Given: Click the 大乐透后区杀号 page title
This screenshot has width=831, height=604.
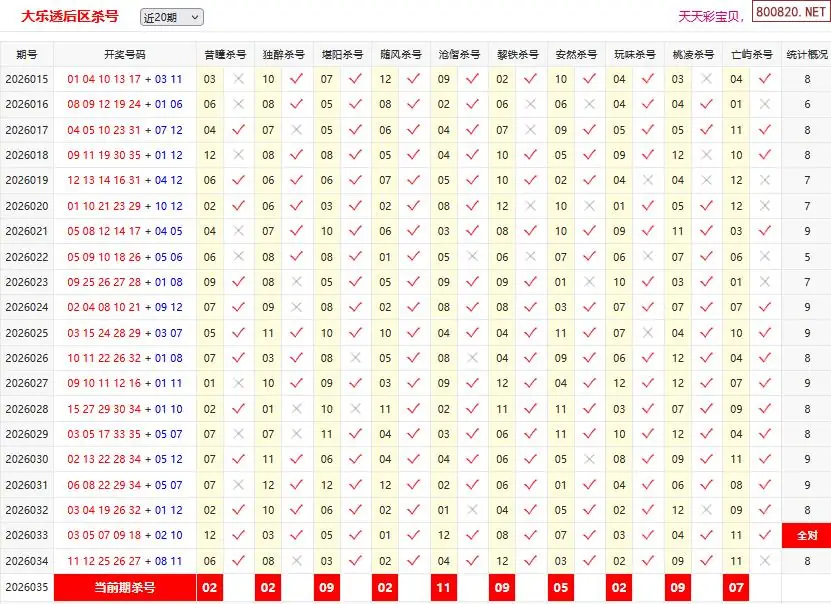Looking at the screenshot, I should click(70, 16).
